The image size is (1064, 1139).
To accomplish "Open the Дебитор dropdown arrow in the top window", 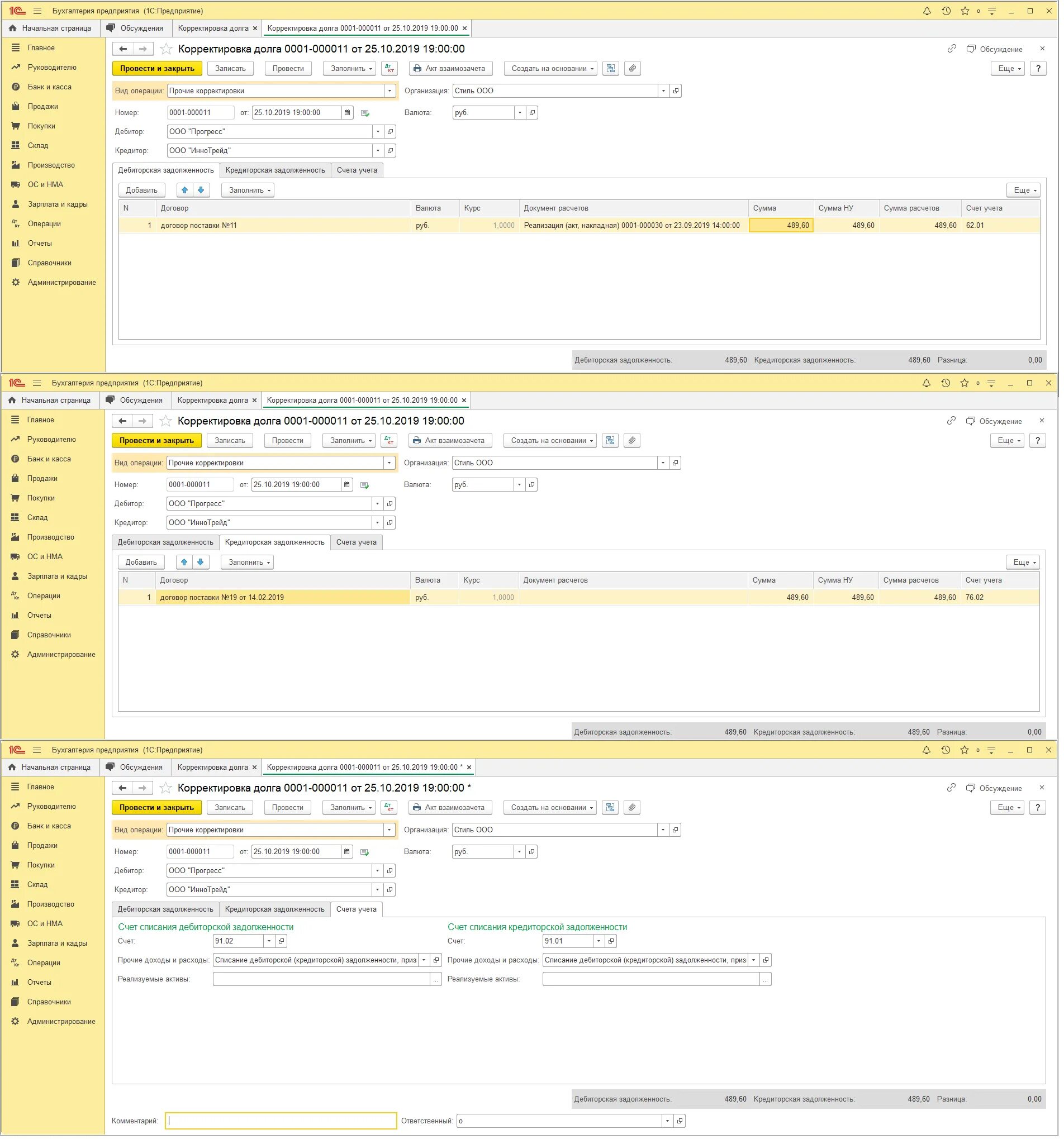I will coord(379,132).
